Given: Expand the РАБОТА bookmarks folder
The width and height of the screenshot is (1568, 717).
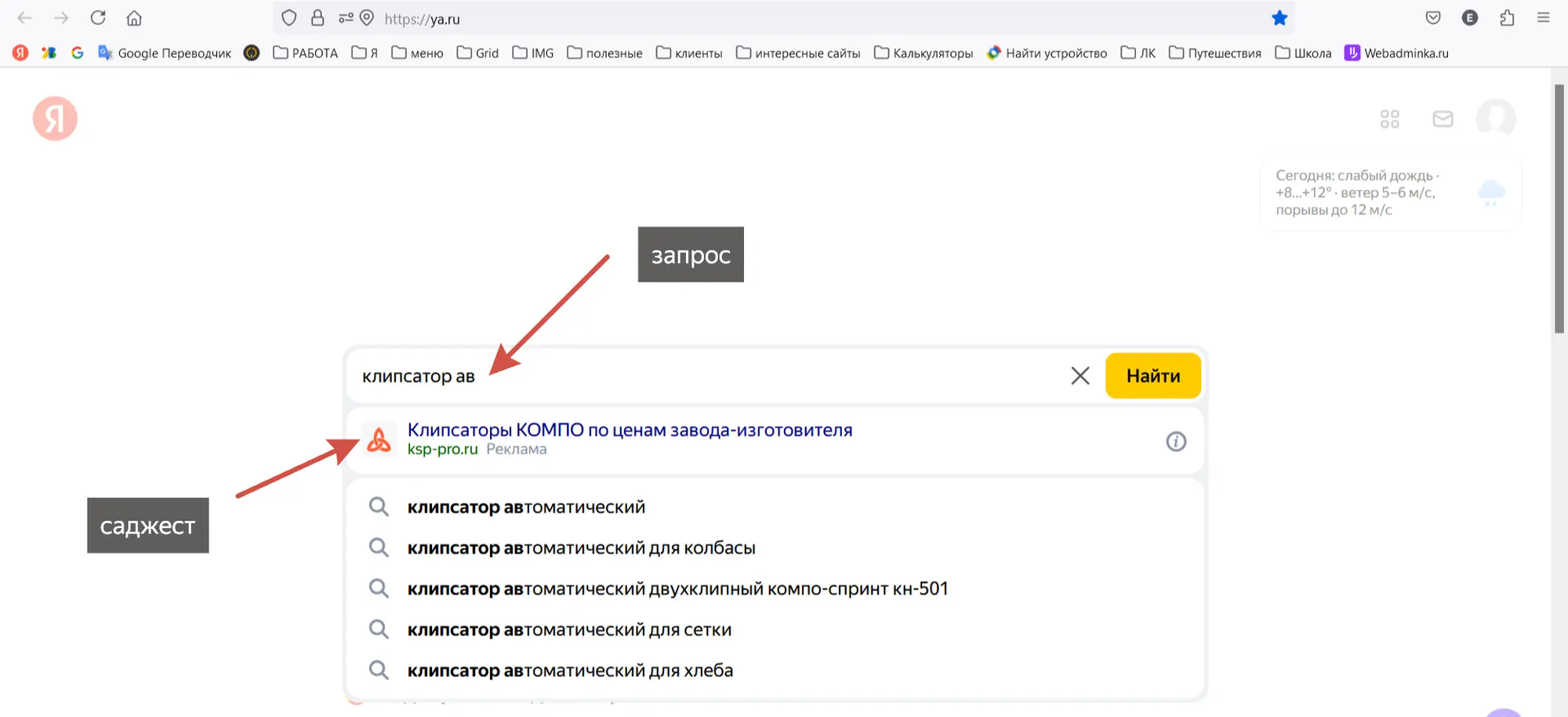Looking at the screenshot, I should [x=306, y=53].
